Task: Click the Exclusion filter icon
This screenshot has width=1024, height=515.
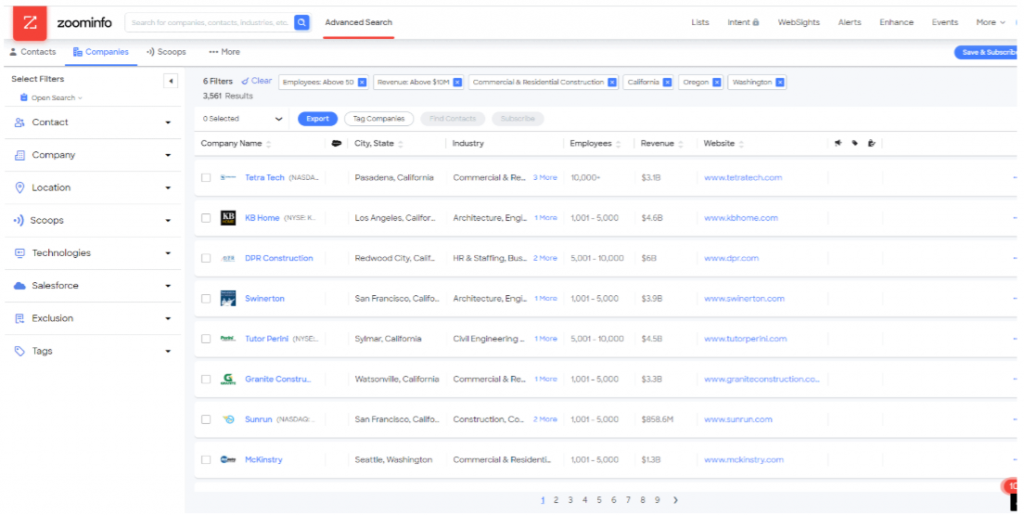Action: [20, 319]
